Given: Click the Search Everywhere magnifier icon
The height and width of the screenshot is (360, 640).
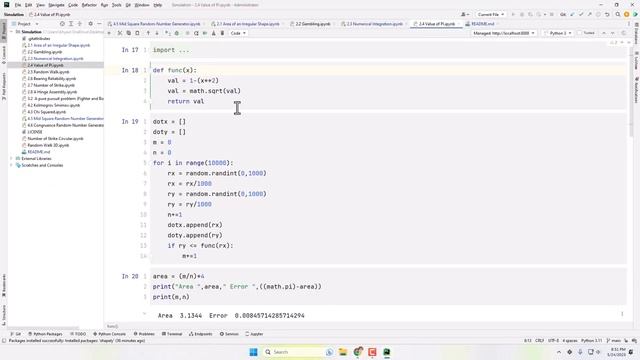Looking at the screenshot, I should pyautogui.click(x=618, y=14).
